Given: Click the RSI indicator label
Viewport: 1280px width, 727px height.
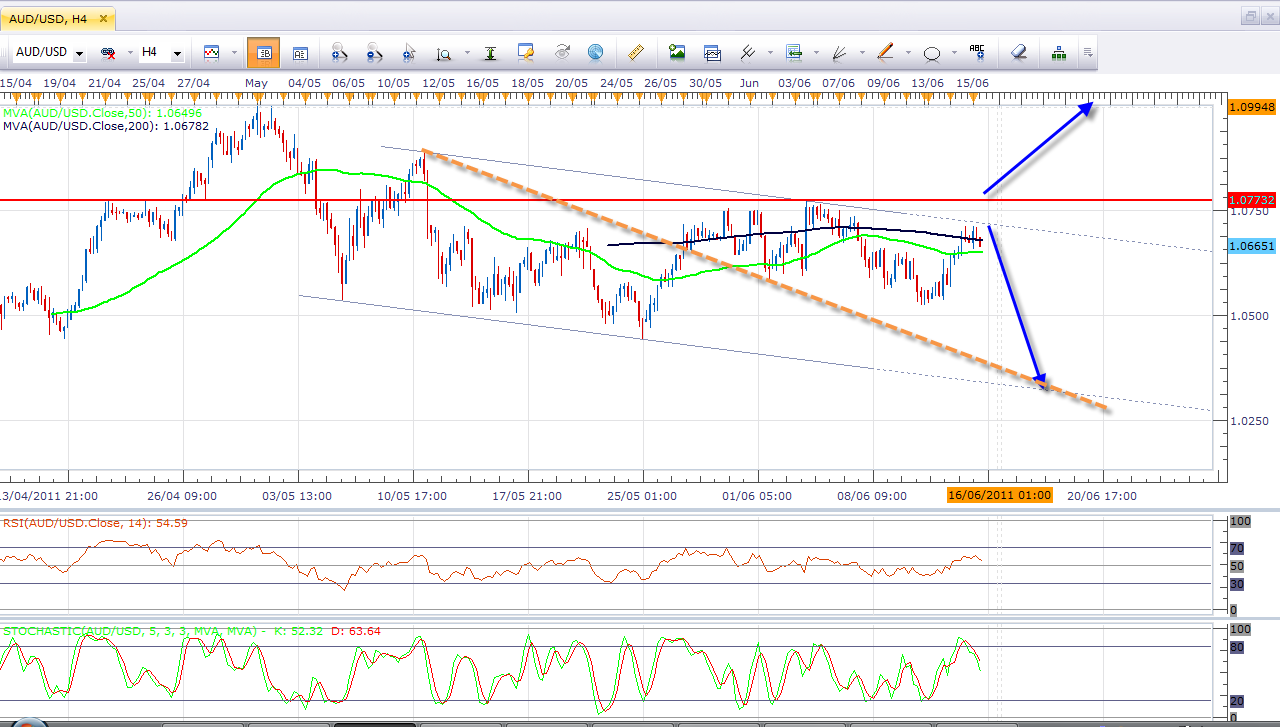Looking at the screenshot, I should [95, 522].
